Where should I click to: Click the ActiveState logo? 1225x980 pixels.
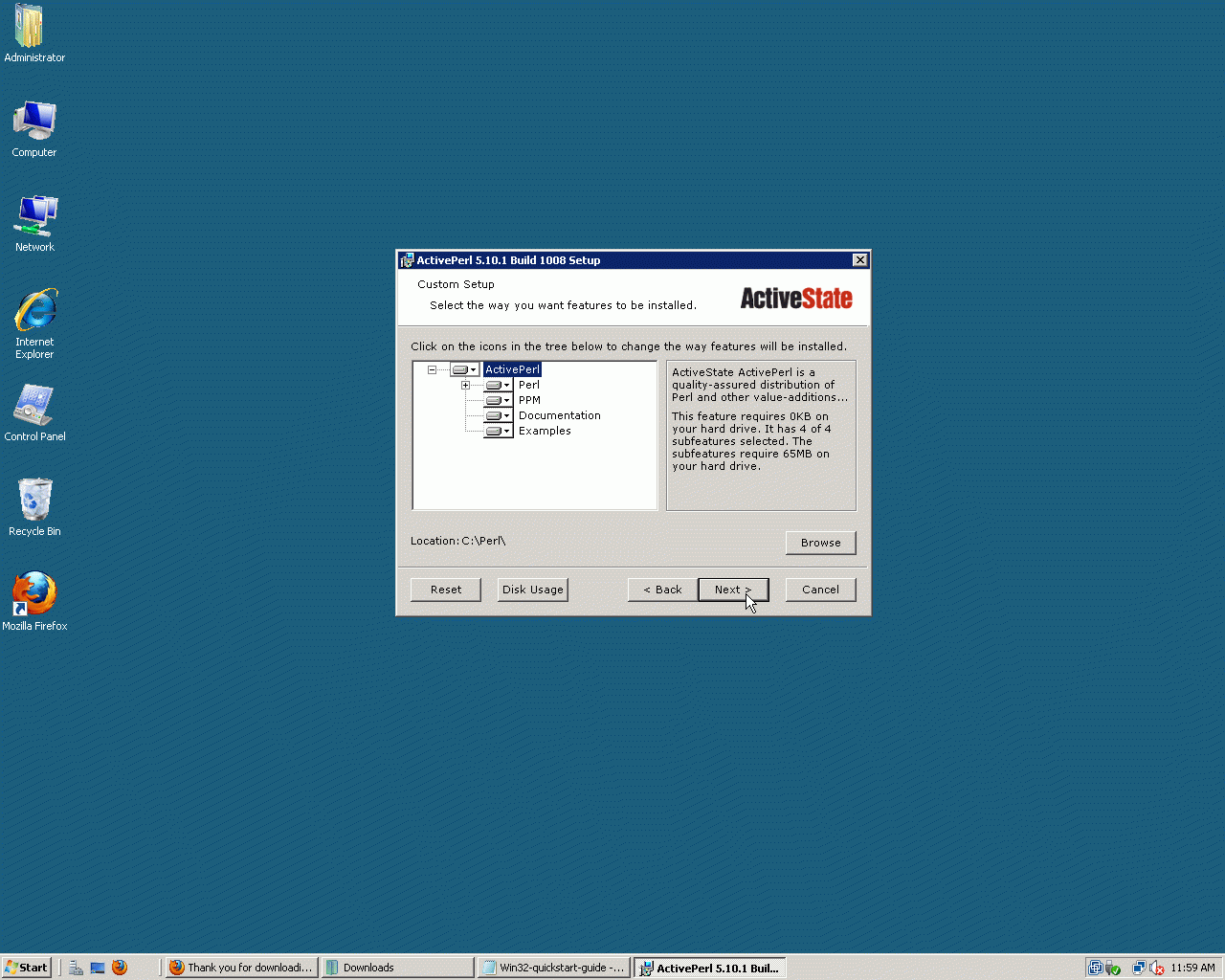pyautogui.click(x=796, y=299)
